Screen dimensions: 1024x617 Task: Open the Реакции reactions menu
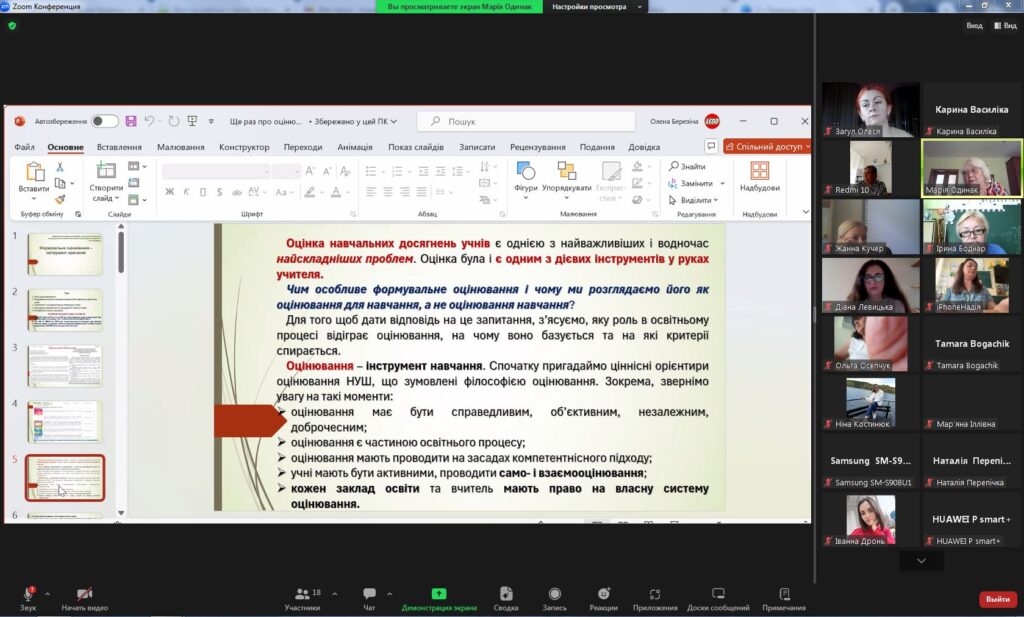(x=603, y=595)
